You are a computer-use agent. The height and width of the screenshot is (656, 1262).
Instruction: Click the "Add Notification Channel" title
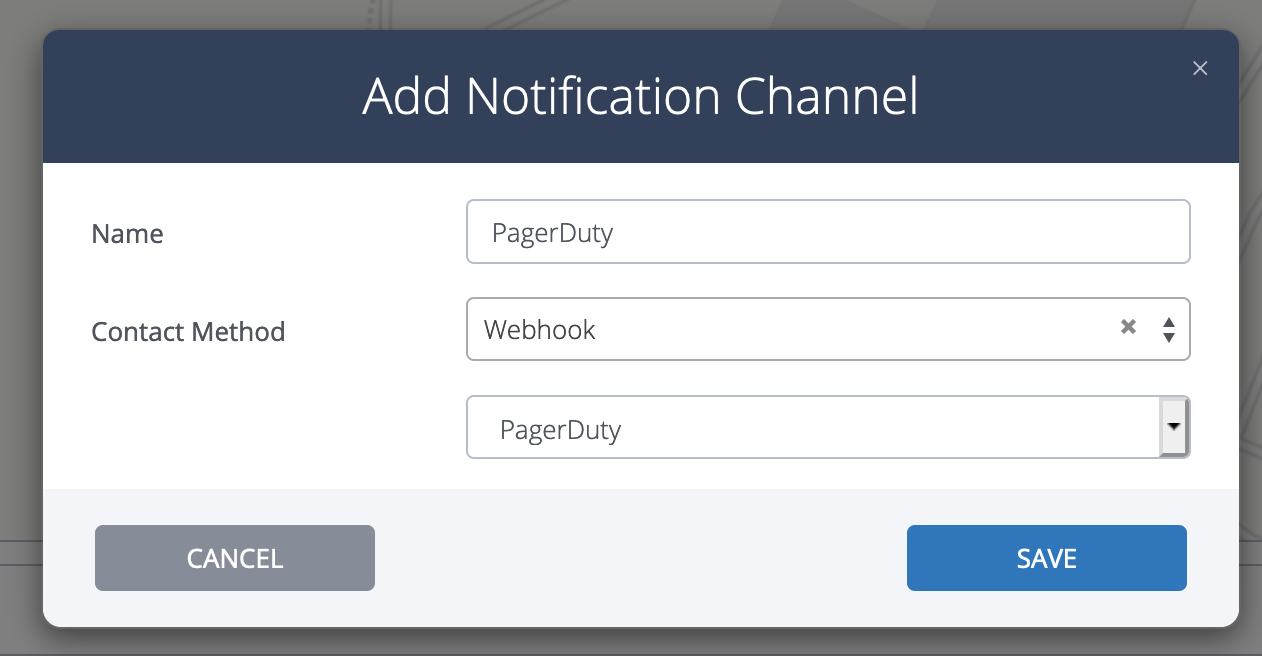(641, 97)
